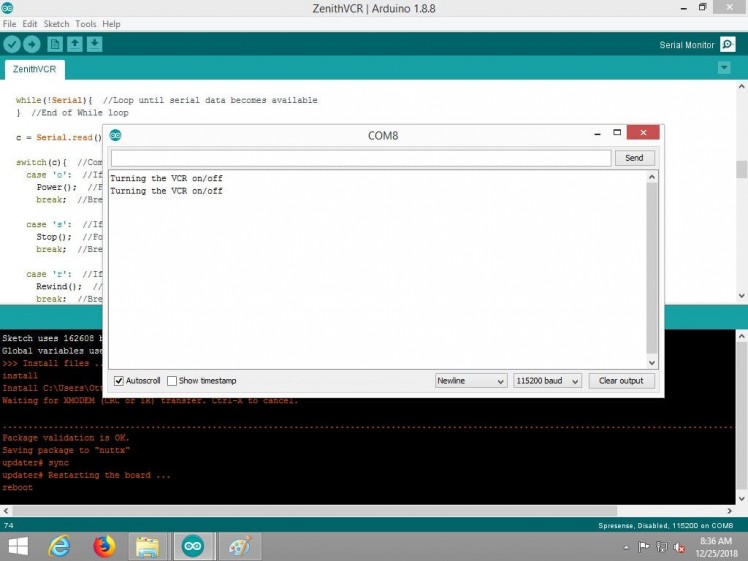Enable the Show timestamp checkbox
This screenshot has width=748, height=561.
(172, 381)
